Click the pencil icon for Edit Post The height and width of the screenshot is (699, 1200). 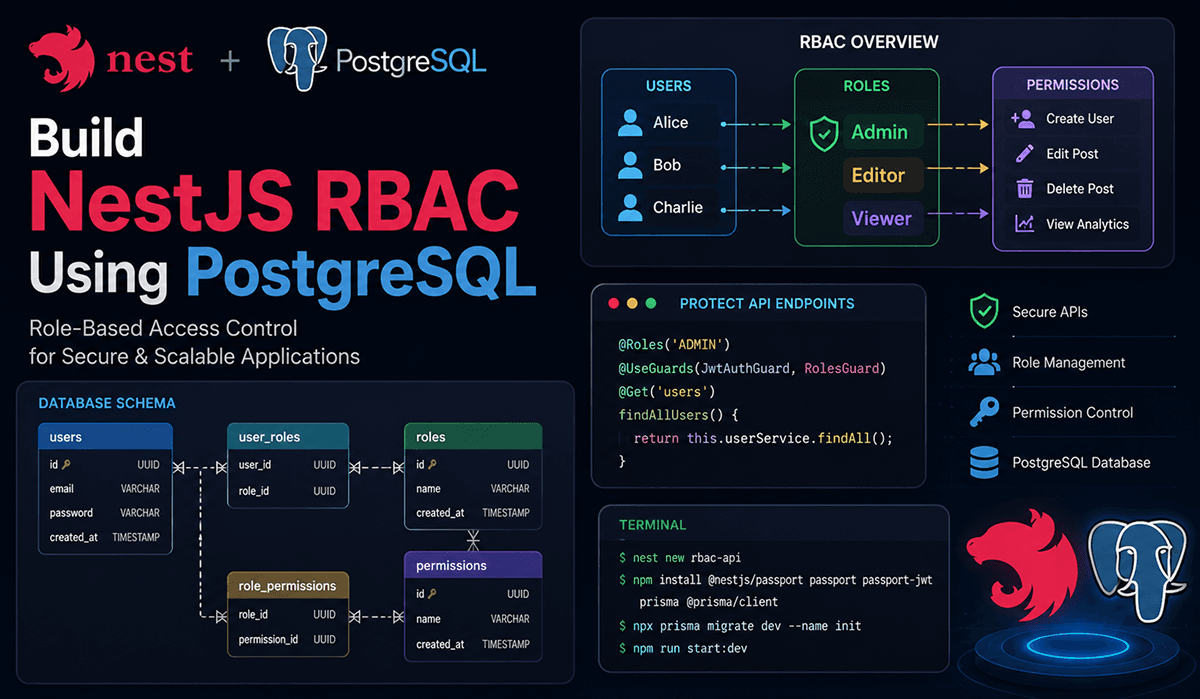pyautogui.click(x=1024, y=154)
